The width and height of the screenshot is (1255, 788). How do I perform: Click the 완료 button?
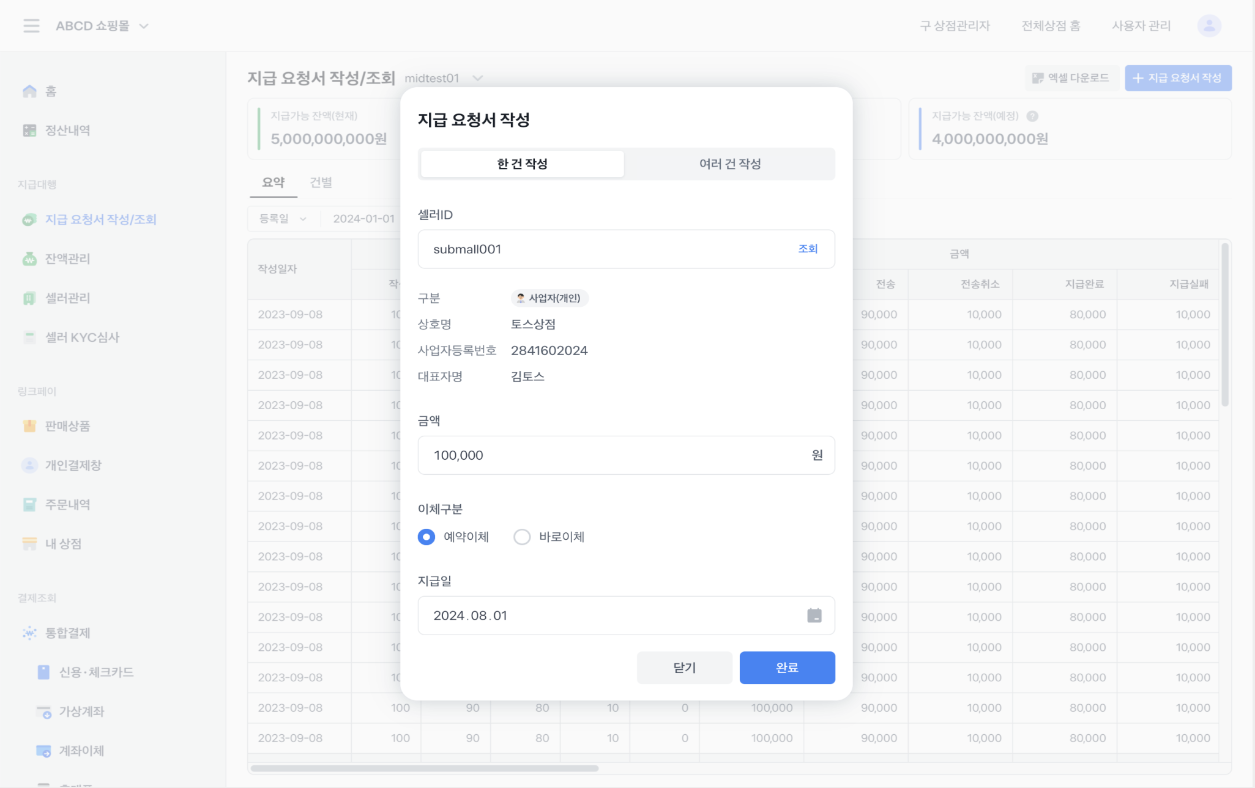787,668
